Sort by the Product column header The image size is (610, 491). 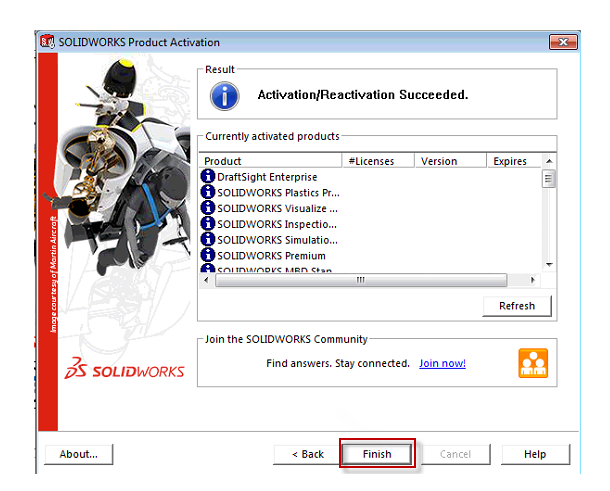coord(271,161)
